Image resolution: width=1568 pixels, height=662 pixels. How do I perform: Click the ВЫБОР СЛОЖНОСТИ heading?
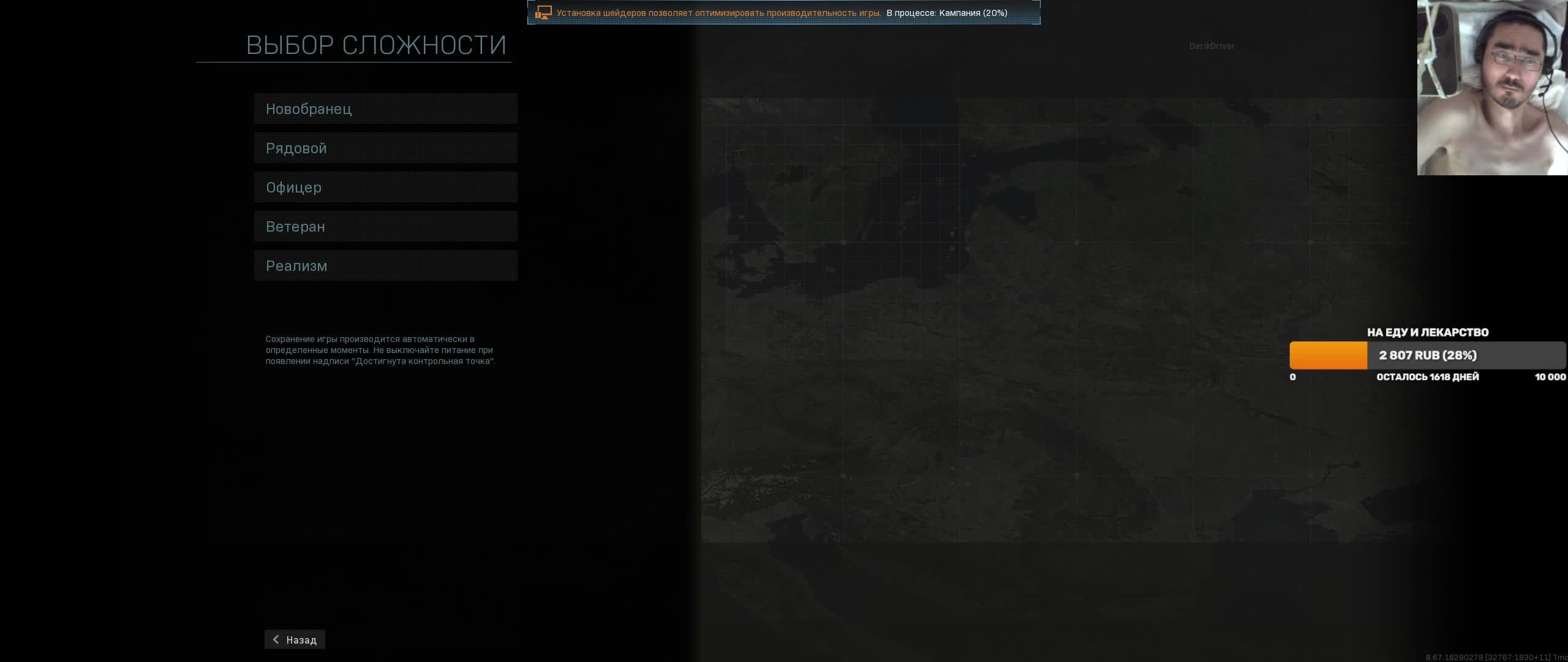(376, 45)
